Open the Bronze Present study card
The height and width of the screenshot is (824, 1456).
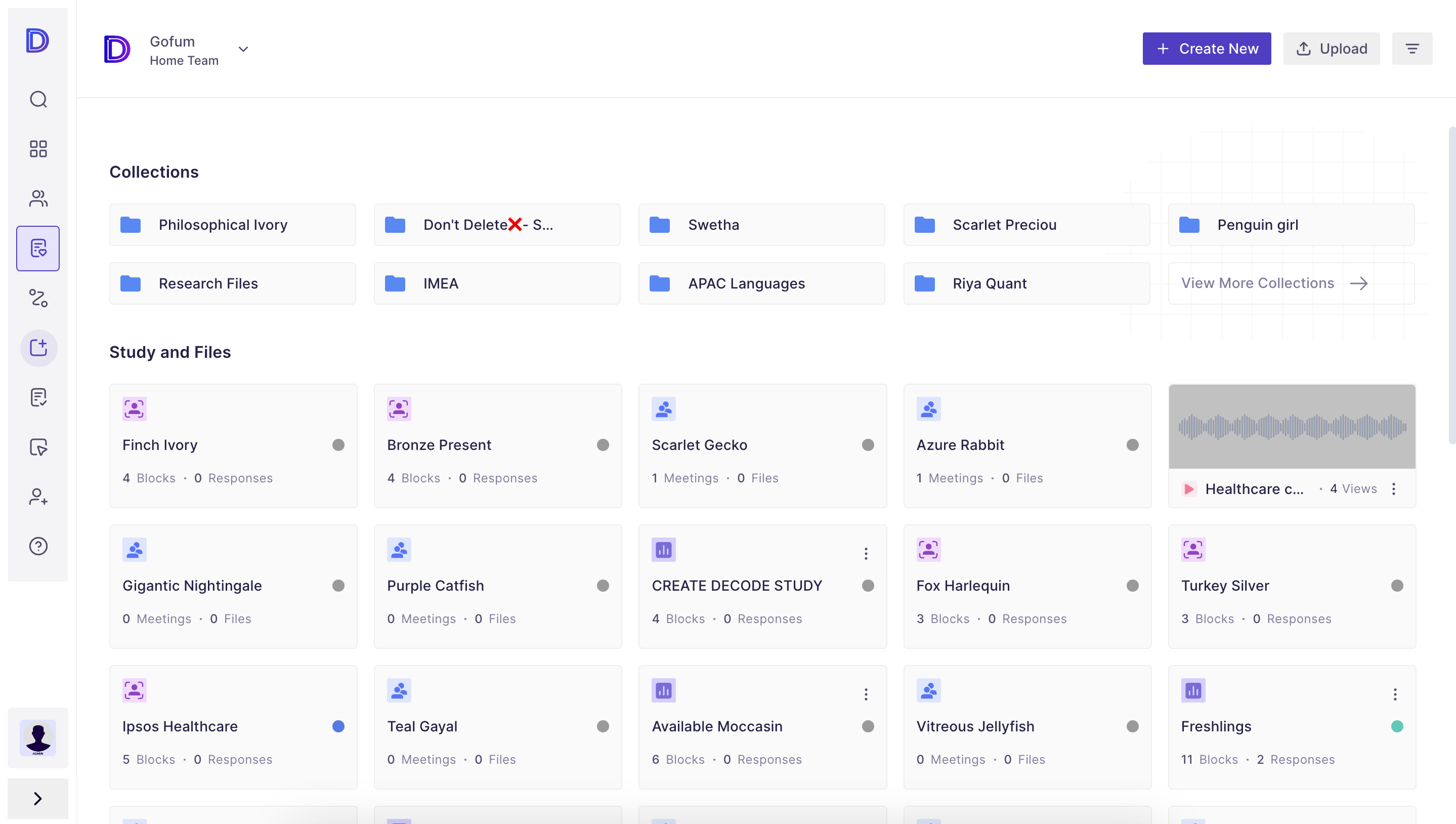[x=498, y=446]
